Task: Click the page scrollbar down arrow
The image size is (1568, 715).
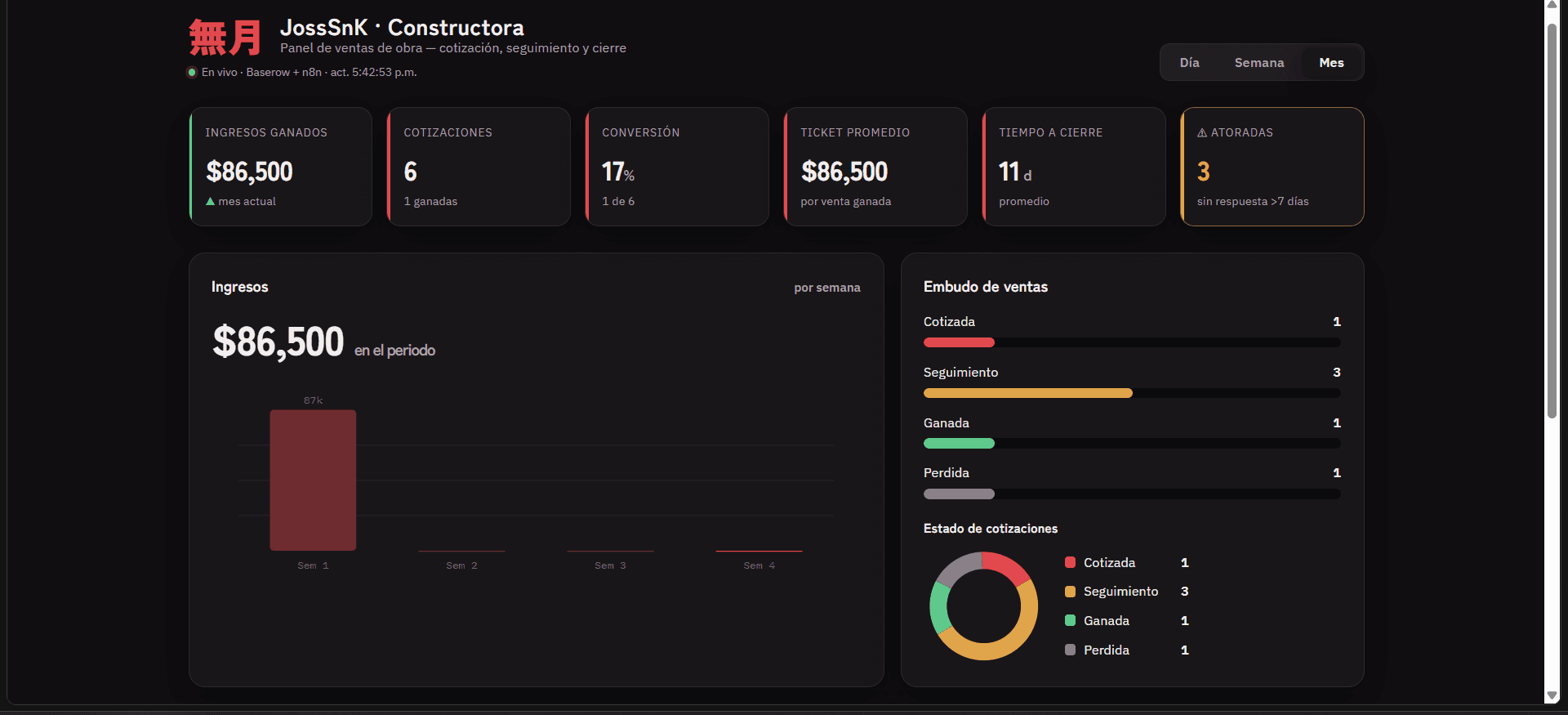Action: (x=1552, y=695)
